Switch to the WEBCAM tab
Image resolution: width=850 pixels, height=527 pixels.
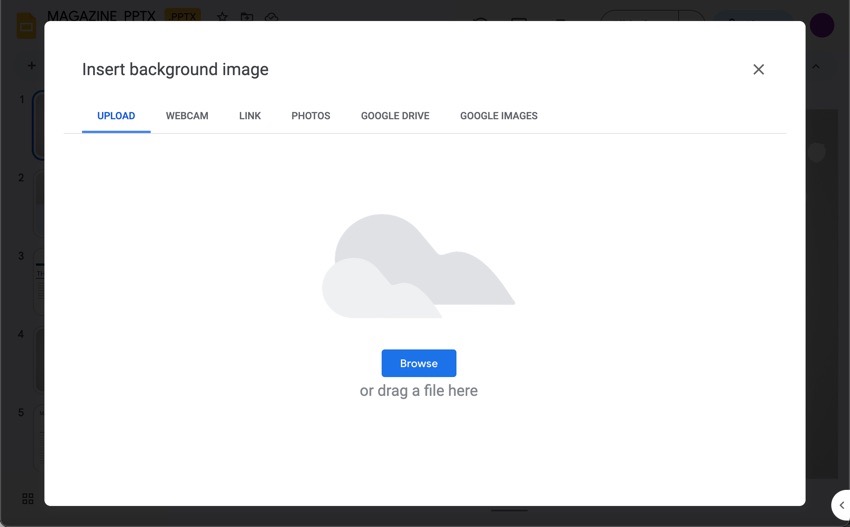pos(187,115)
